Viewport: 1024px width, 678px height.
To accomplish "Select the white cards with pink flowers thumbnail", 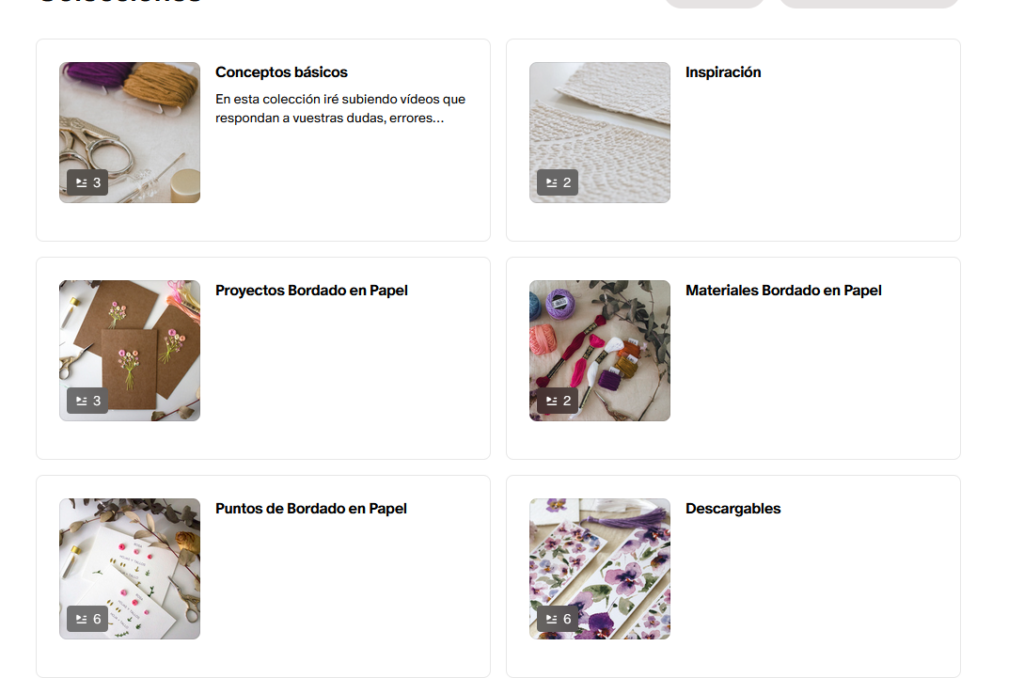I will pos(129,569).
